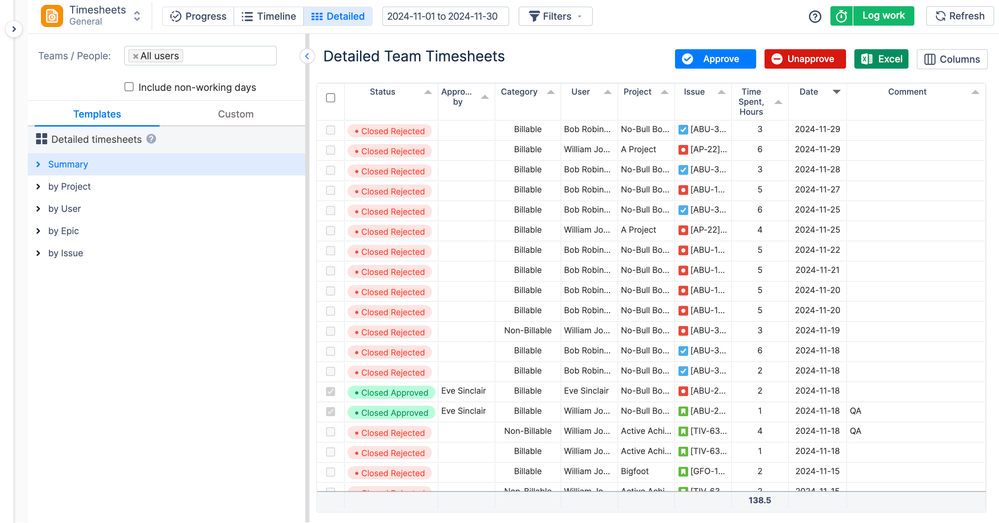
Task: Click the Closed Rejected badge on 2024-11-21
Action: click(x=389, y=272)
